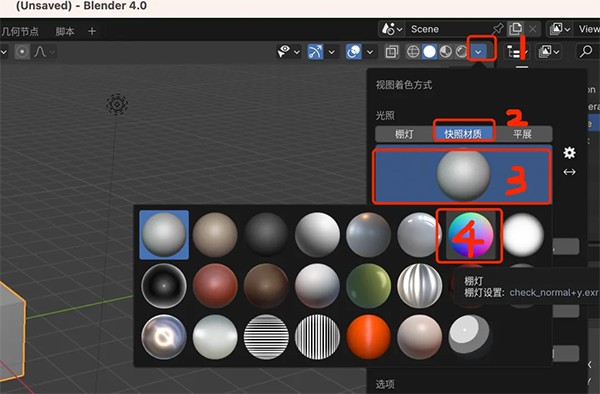Choose the dark gray matcap
This screenshot has height=394, width=600.
(x=266, y=234)
